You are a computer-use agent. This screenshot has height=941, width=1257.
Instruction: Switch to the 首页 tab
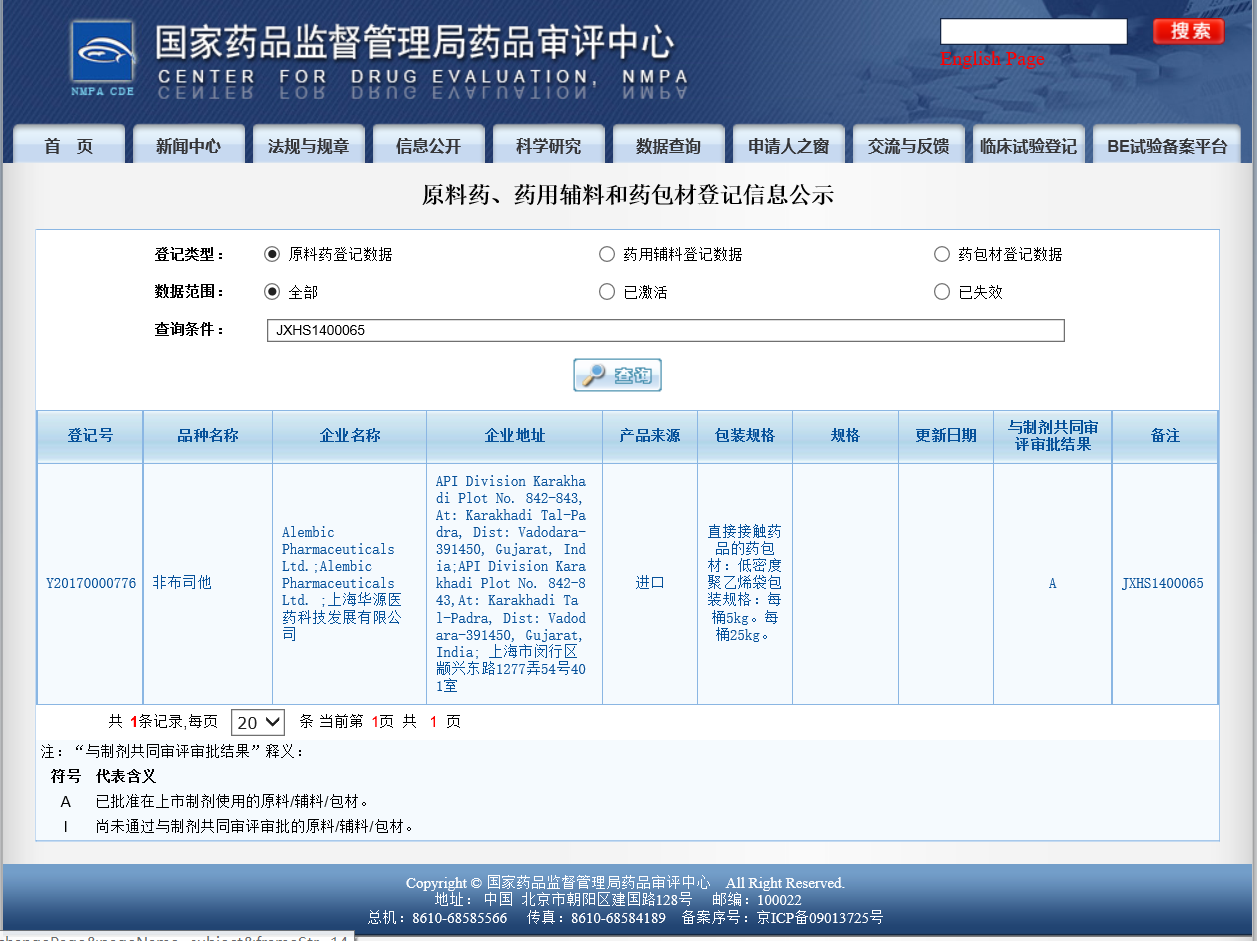click(x=68, y=143)
